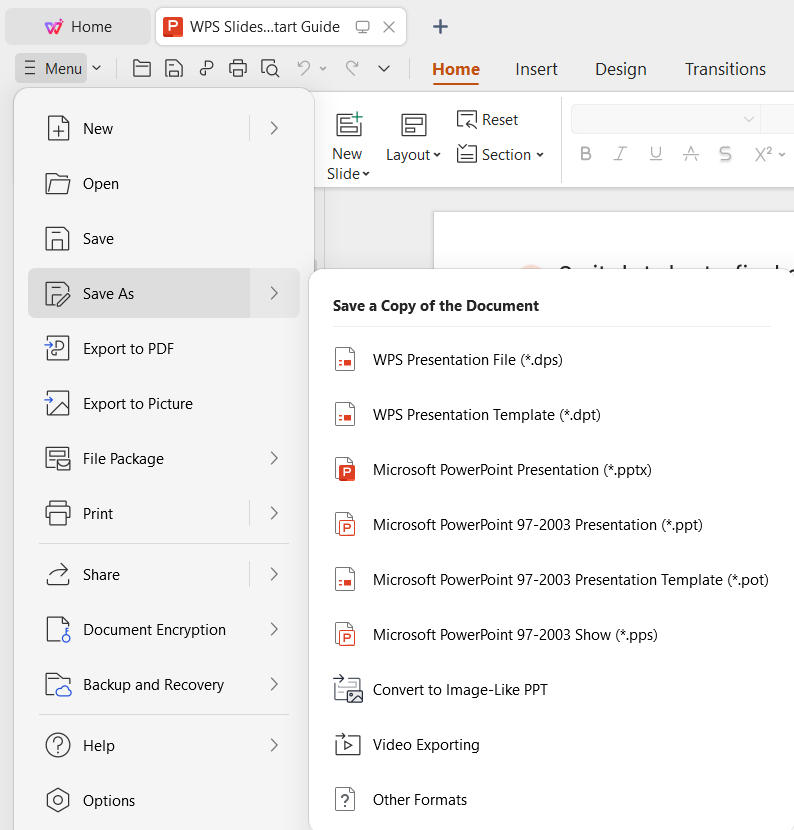Expand the File Package submenu
The width and height of the screenshot is (794, 830).
coord(274,458)
